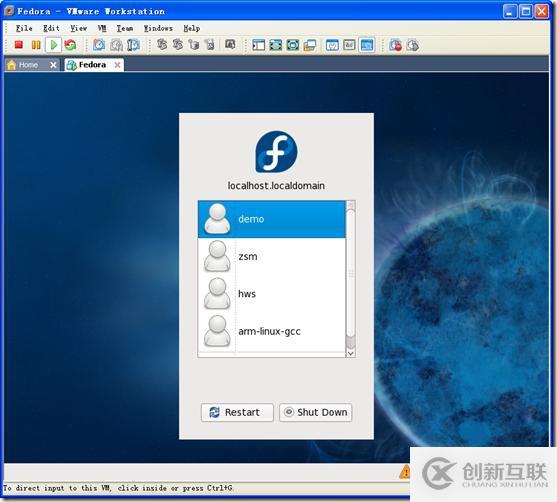Click the grayed Replay icon at toolbar end
This screenshot has height=502, width=557.
click(x=412, y=45)
